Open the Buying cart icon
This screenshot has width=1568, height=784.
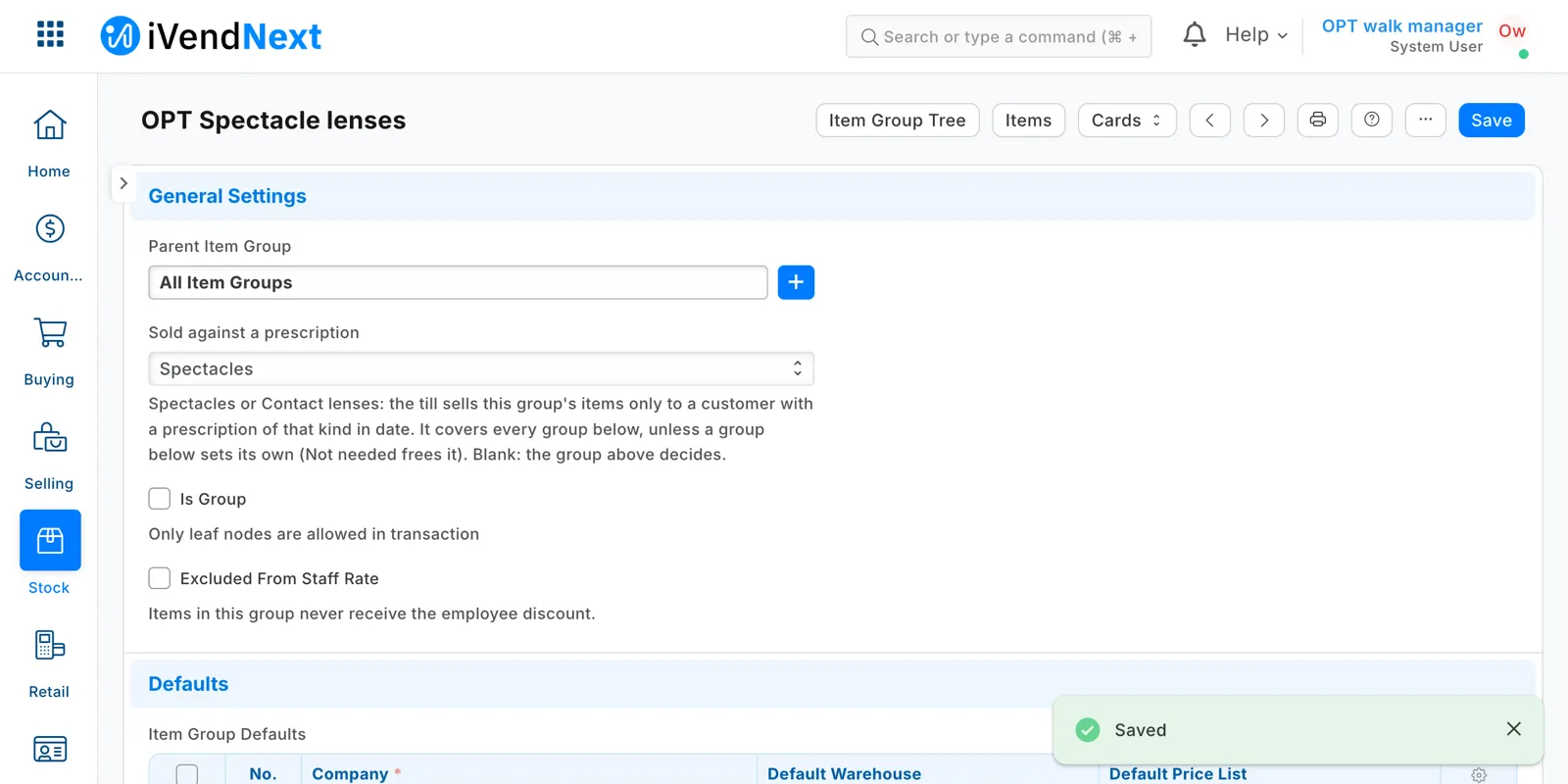tap(50, 333)
